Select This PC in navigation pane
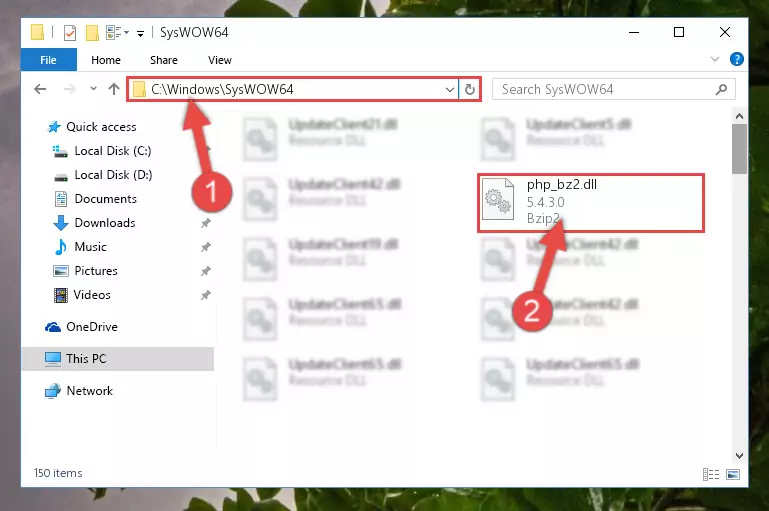Screen dimensions: 769x511 coord(118,358)
